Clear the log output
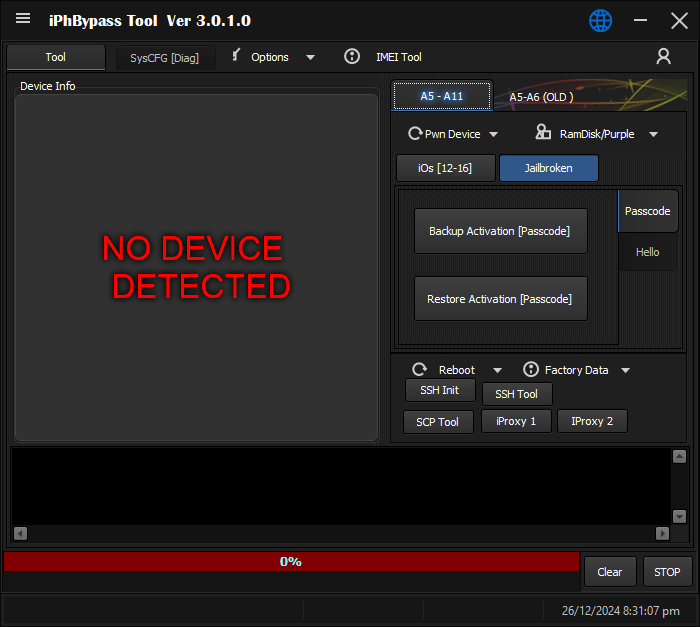 [610, 572]
